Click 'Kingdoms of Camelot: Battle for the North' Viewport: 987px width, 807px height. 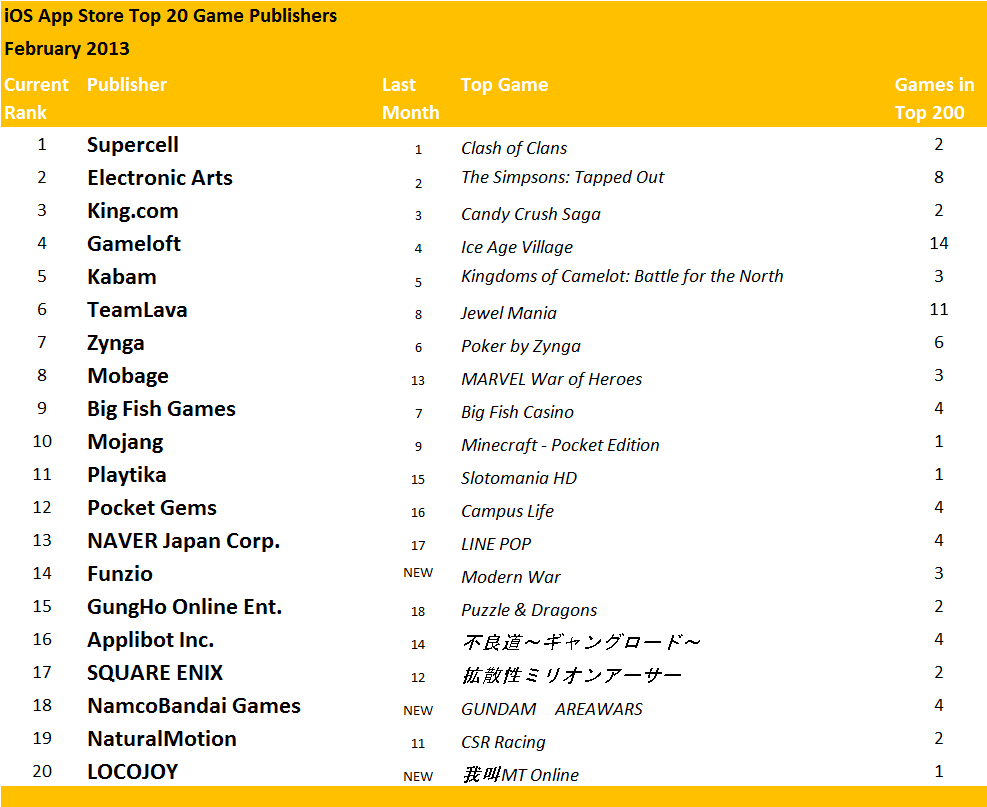coord(622,276)
